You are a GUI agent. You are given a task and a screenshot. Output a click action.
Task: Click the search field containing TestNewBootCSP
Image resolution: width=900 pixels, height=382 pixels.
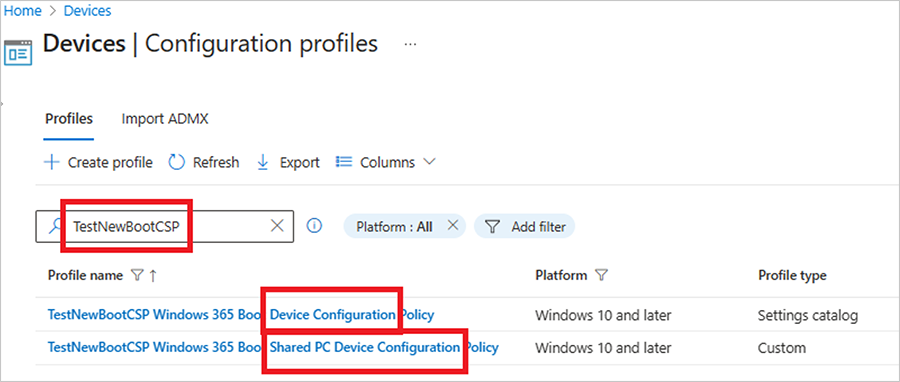tap(165, 227)
